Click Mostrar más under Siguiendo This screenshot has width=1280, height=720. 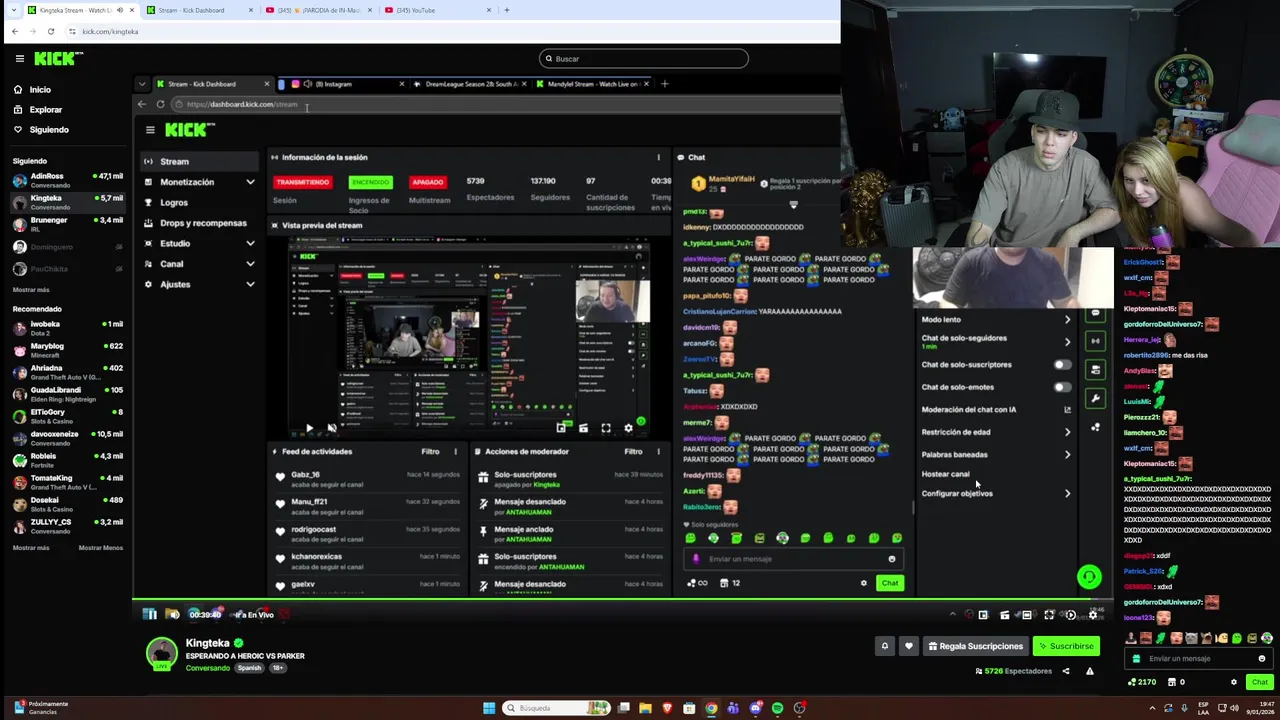click(x=31, y=289)
